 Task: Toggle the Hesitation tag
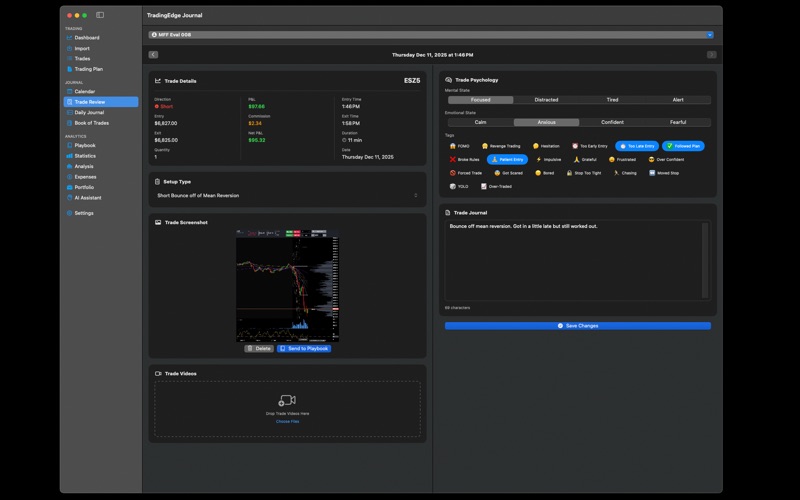coord(546,146)
